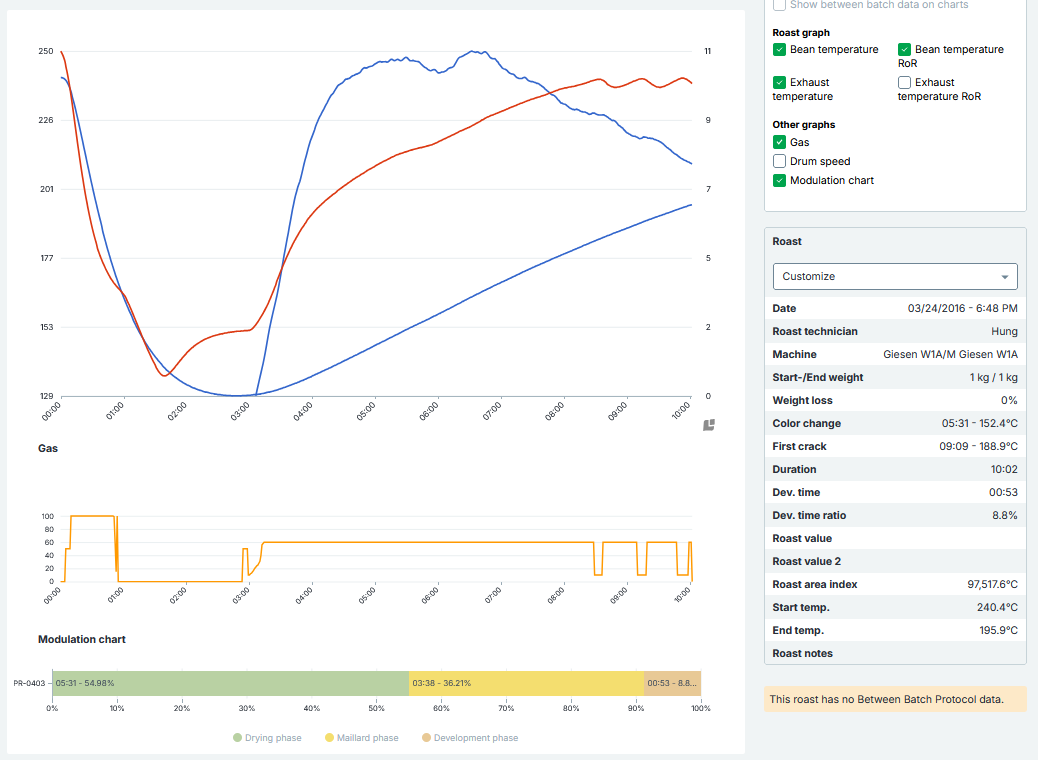Screen dimensions: 1038x760
Task: Click the PR-0403 modulation row label
Action: 31,683
